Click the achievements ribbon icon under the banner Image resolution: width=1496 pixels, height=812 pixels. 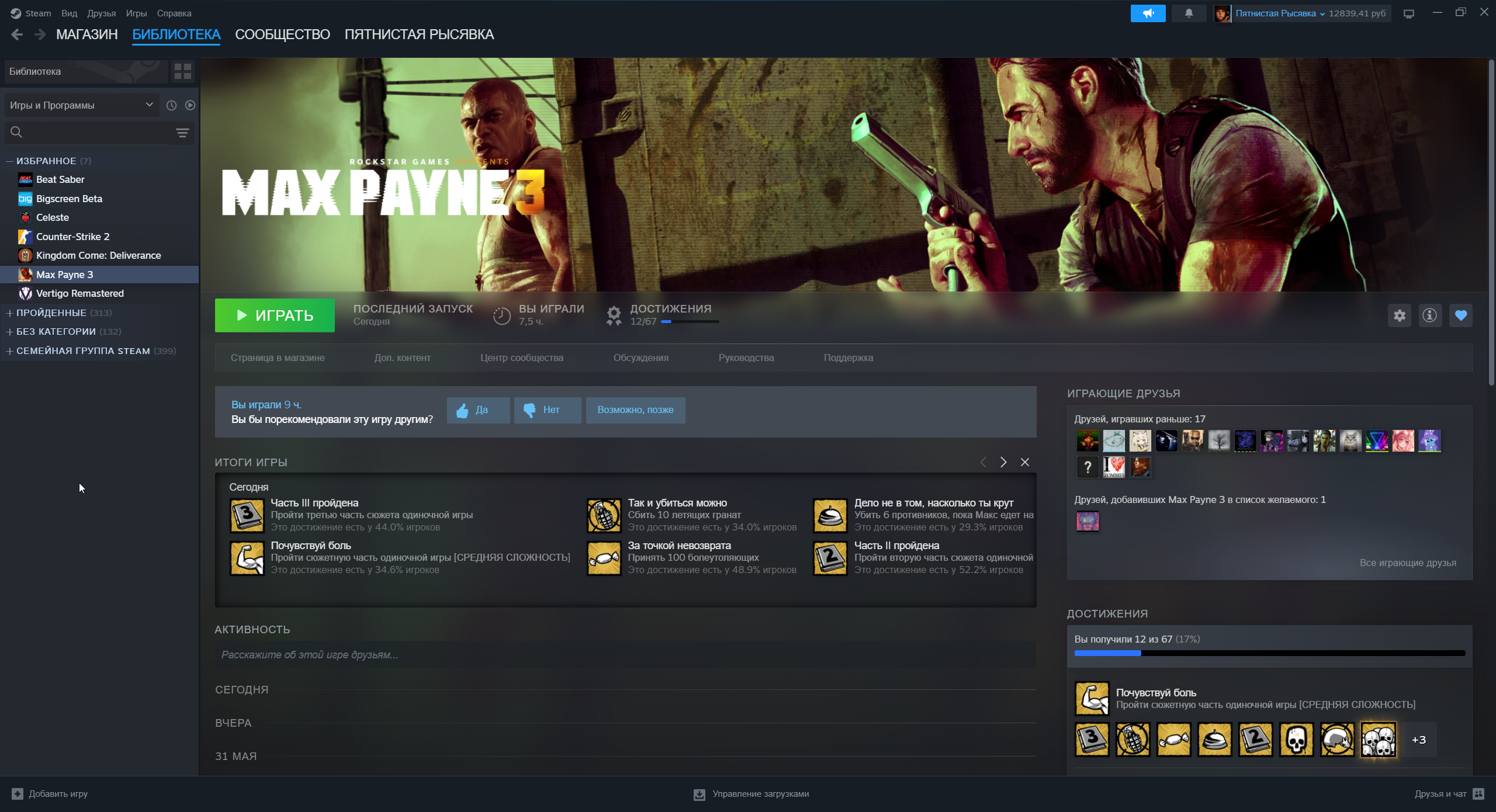coord(614,315)
